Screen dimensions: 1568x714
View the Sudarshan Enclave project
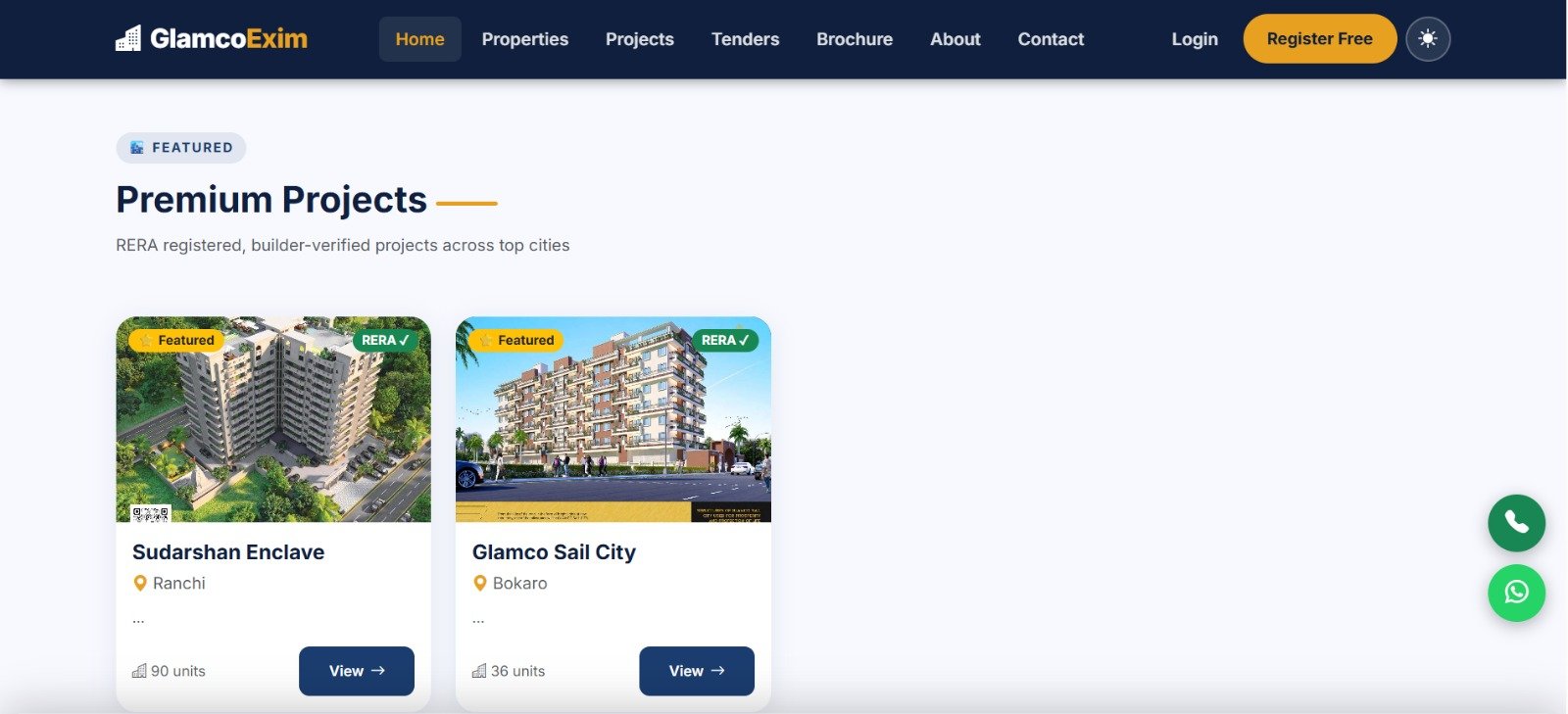pyautogui.click(x=357, y=671)
